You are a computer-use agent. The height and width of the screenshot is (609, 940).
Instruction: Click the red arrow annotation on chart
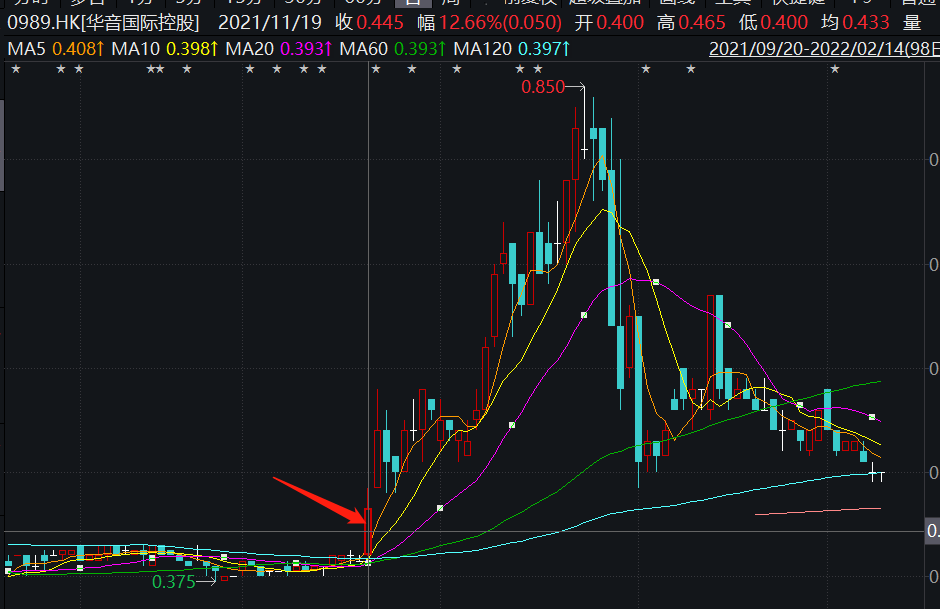tap(319, 500)
